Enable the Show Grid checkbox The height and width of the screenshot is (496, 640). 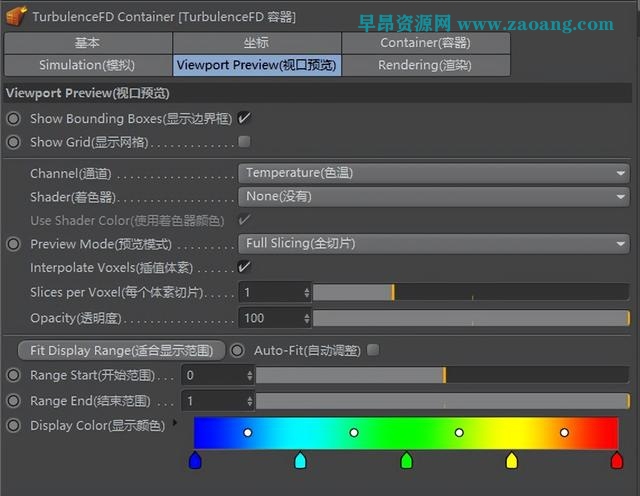244,142
